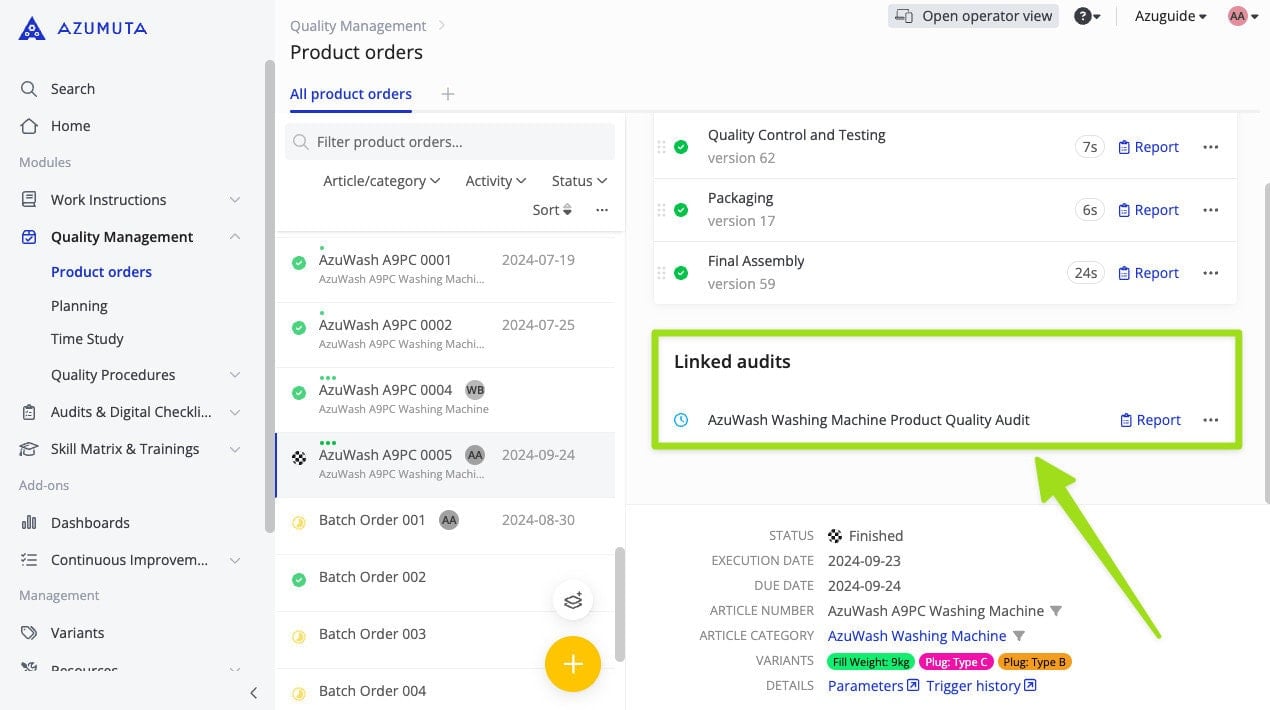The image size is (1270, 710).
Task: Select the All product orders tab
Action: point(350,94)
